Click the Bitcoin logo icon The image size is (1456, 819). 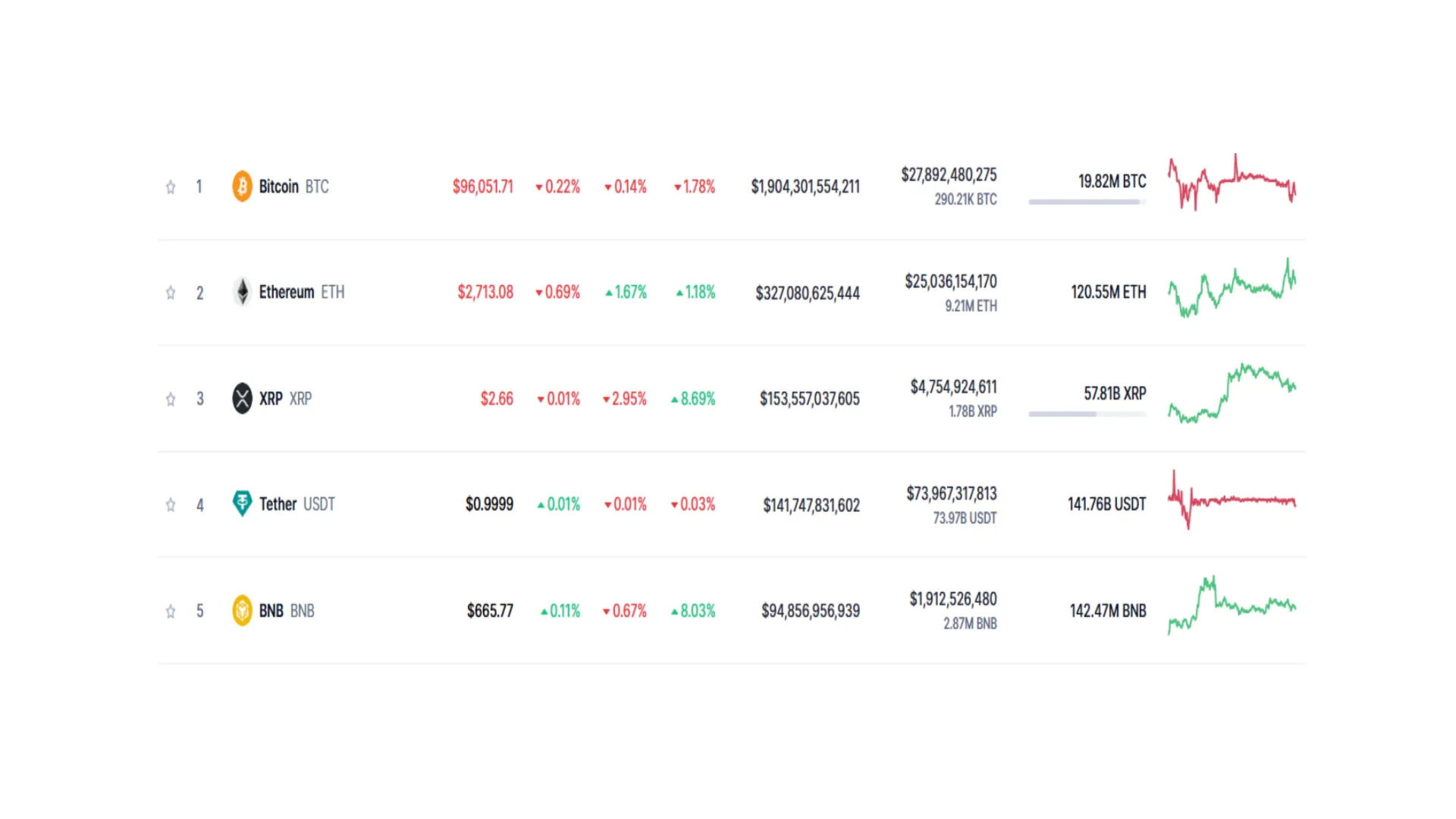click(x=242, y=186)
